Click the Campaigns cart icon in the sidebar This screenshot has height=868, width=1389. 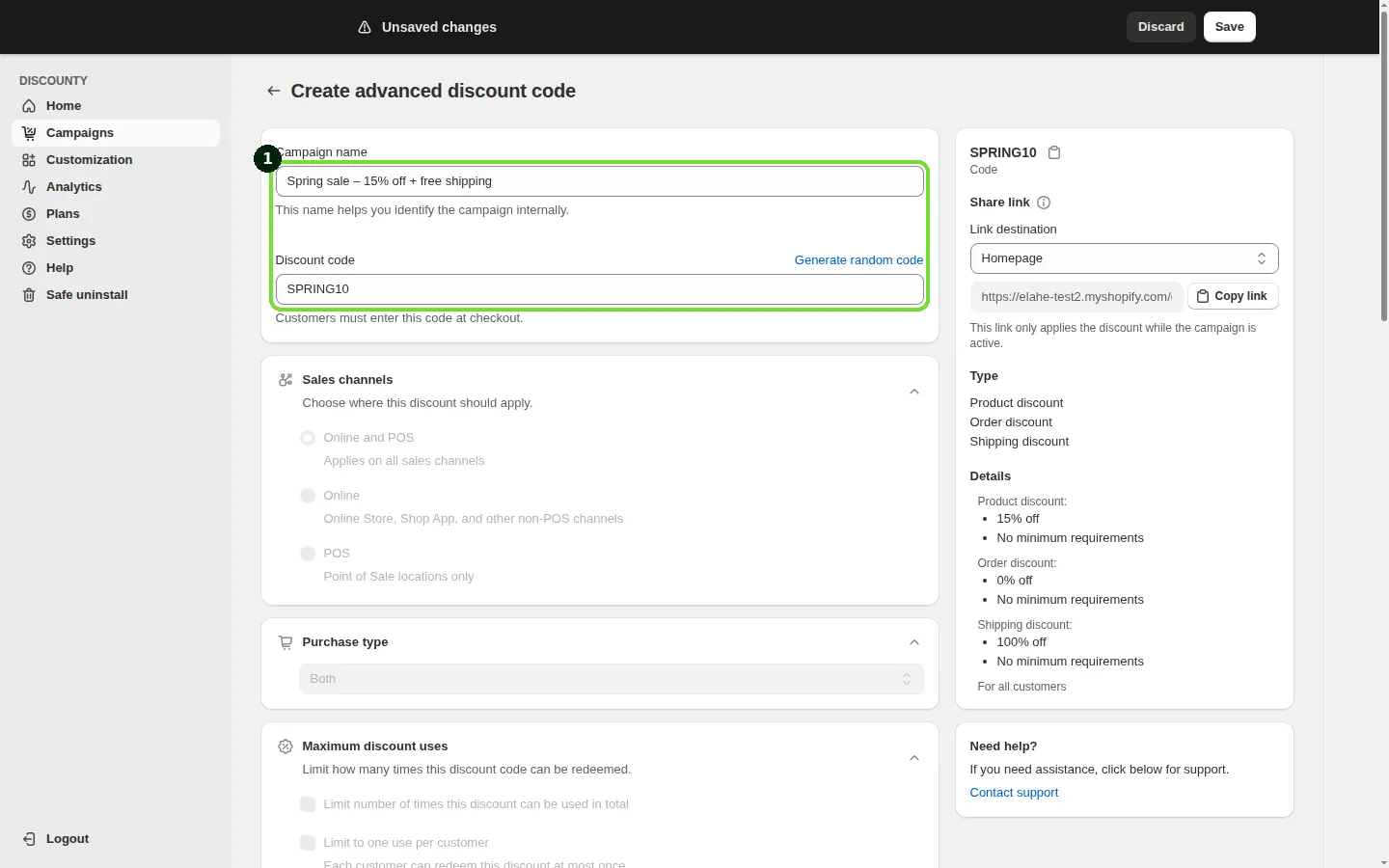(29, 133)
